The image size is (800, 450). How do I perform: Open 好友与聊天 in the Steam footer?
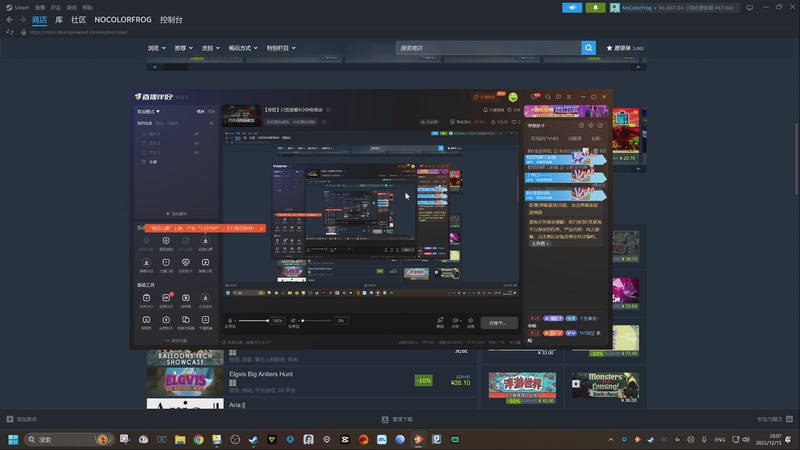point(775,419)
